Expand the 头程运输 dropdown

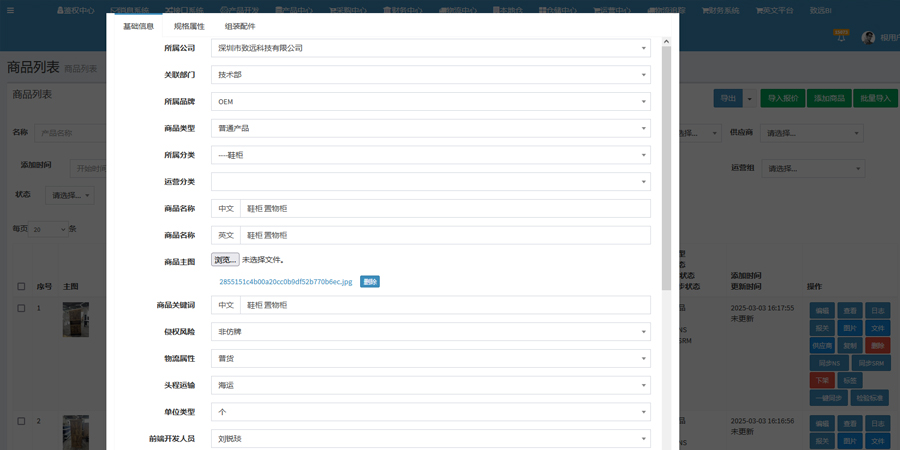coord(430,385)
